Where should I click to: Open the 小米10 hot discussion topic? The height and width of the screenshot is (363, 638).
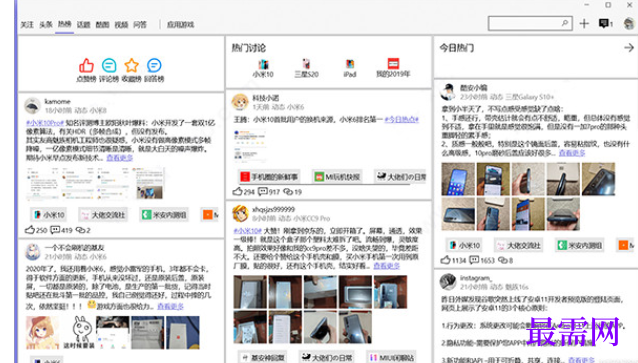(263, 68)
